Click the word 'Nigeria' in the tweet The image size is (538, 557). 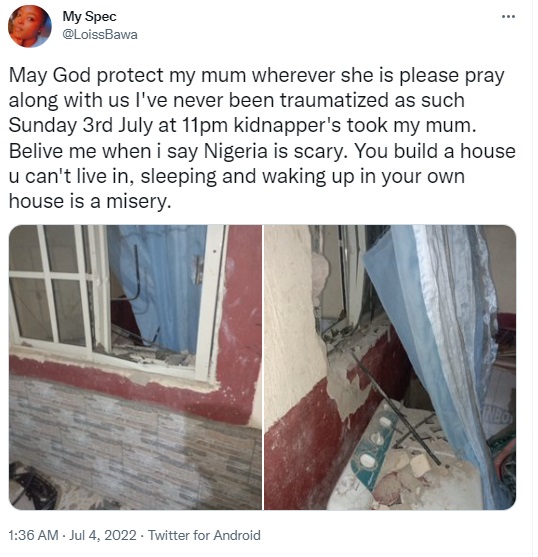point(235,151)
